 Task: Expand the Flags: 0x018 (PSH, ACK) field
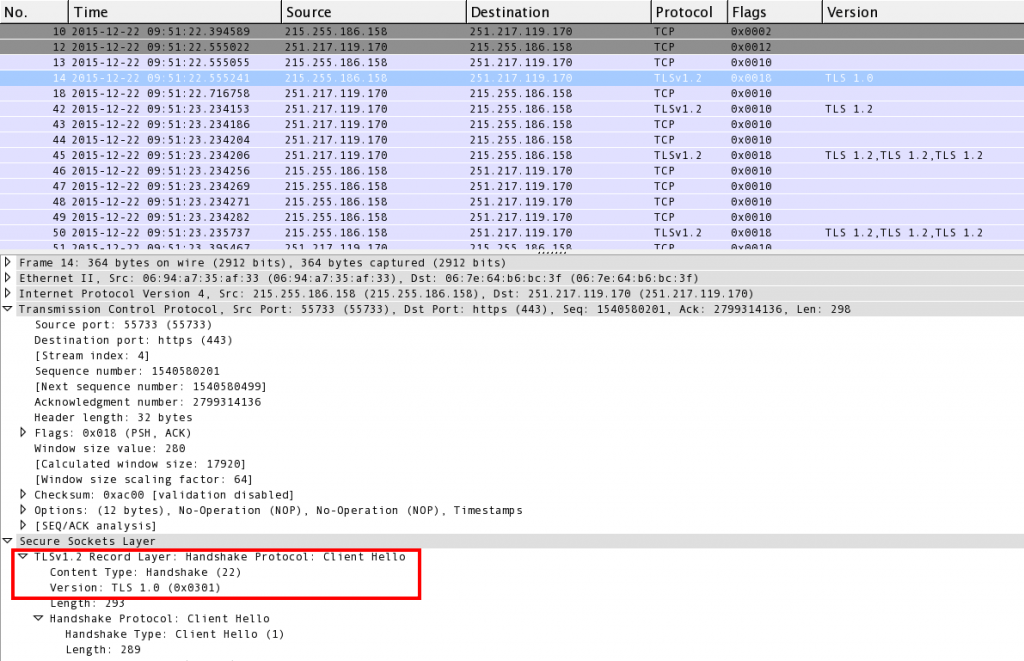click(24, 432)
